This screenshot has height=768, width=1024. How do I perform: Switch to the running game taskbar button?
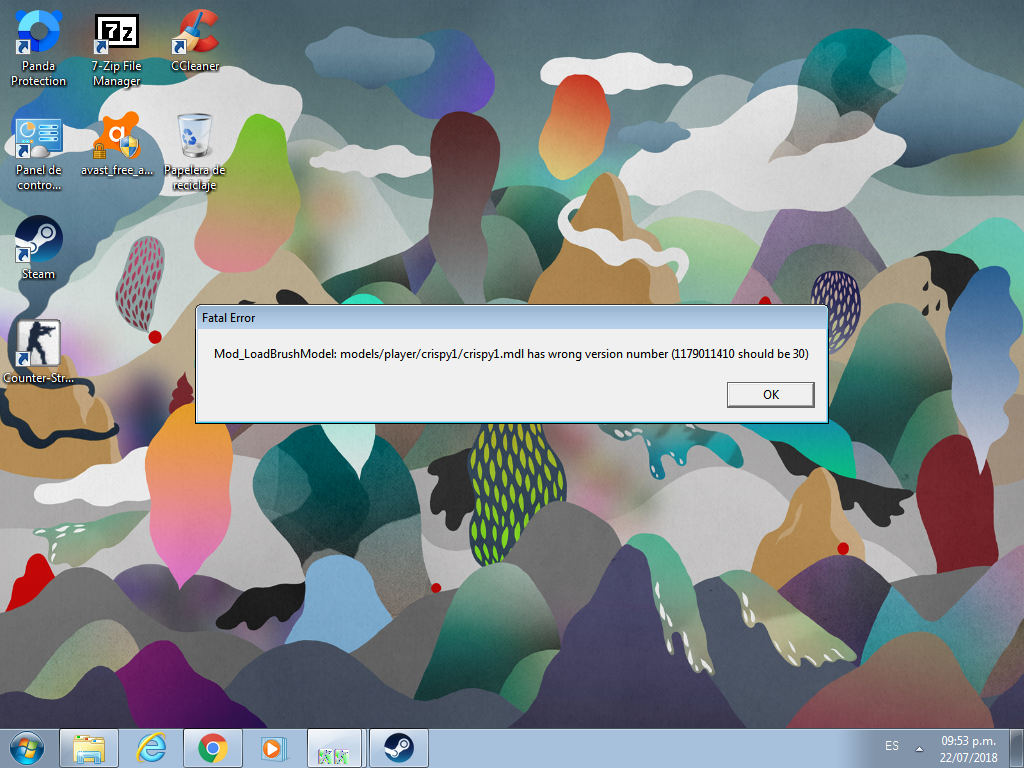pyautogui.click(x=334, y=748)
